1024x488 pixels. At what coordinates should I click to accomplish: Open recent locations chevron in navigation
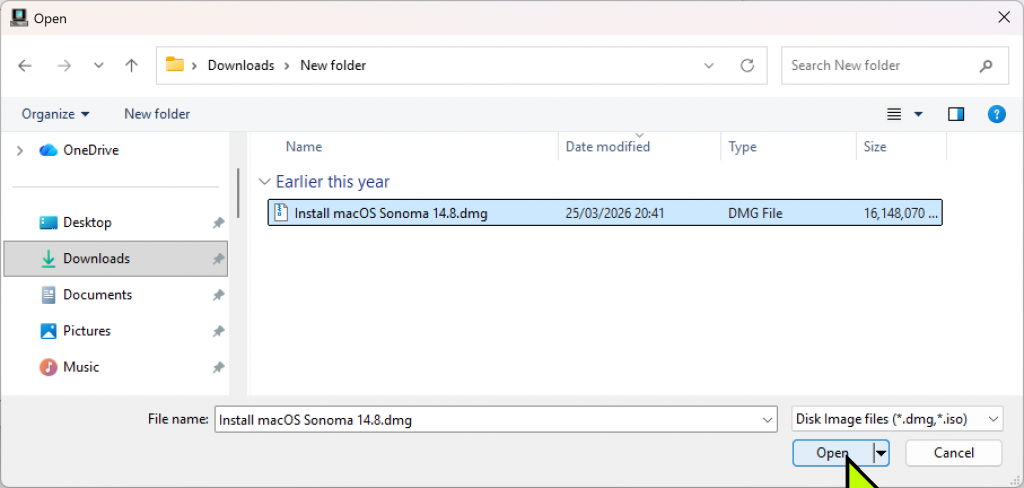(x=99, y=65)
